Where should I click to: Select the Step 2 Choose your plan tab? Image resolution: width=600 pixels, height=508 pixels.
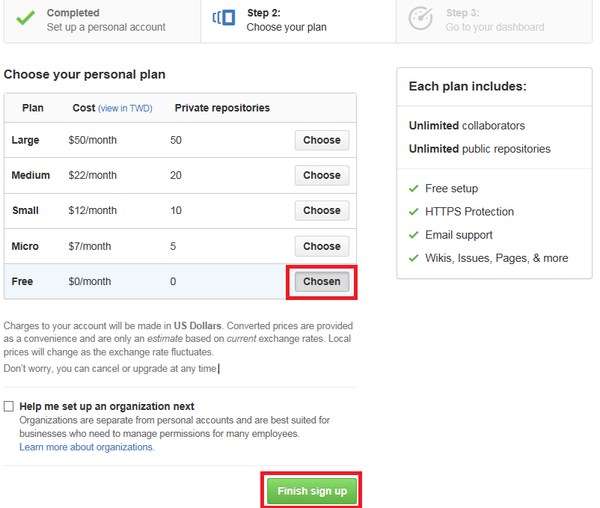(298, 20)
